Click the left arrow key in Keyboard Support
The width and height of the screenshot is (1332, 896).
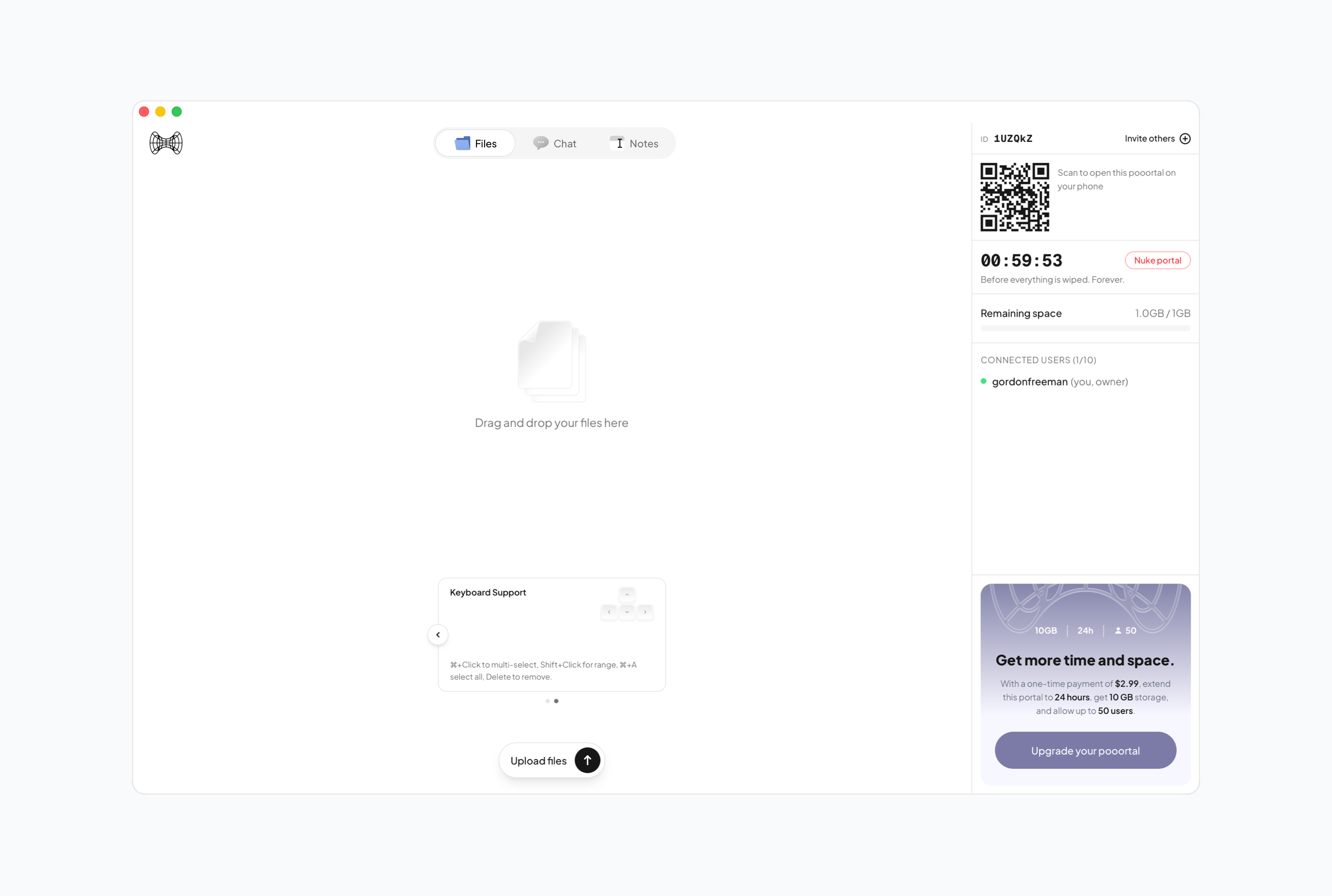click(609, 612)
